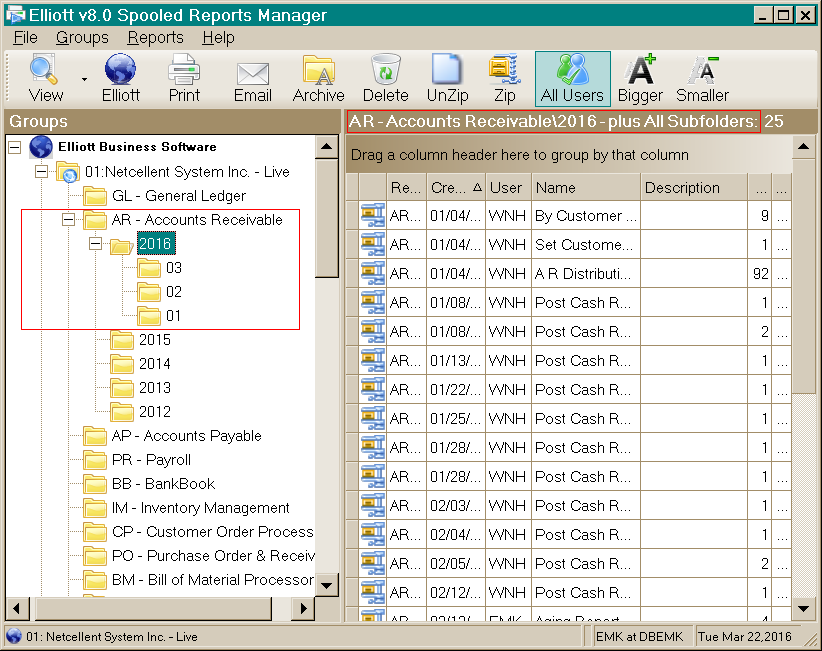Sort by the Cre... column header
Image resolution: width=822 pixels, height=651 pixels.
[456, 188]
